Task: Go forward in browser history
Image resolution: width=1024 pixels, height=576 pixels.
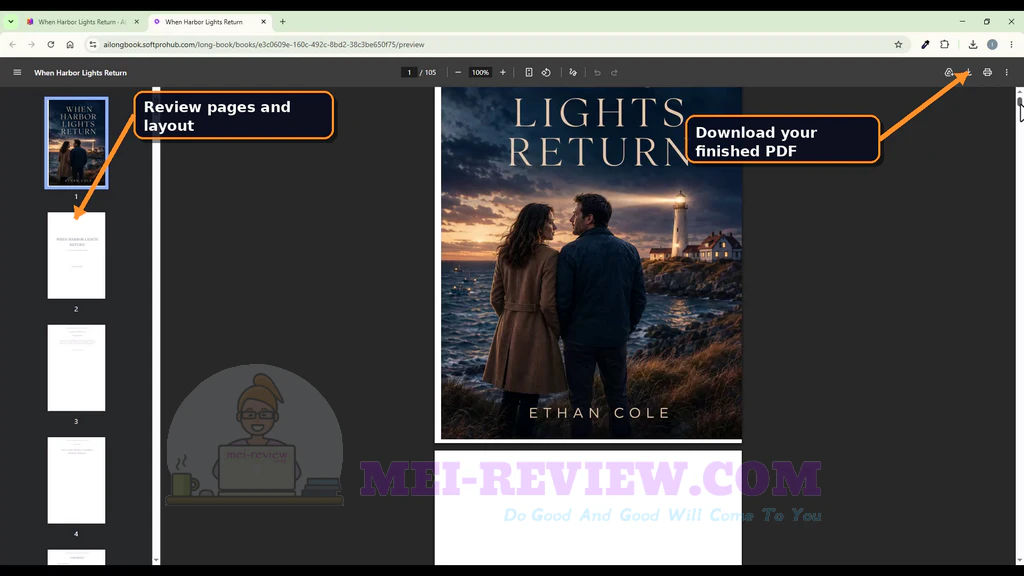Action: [x=31, y=44]
